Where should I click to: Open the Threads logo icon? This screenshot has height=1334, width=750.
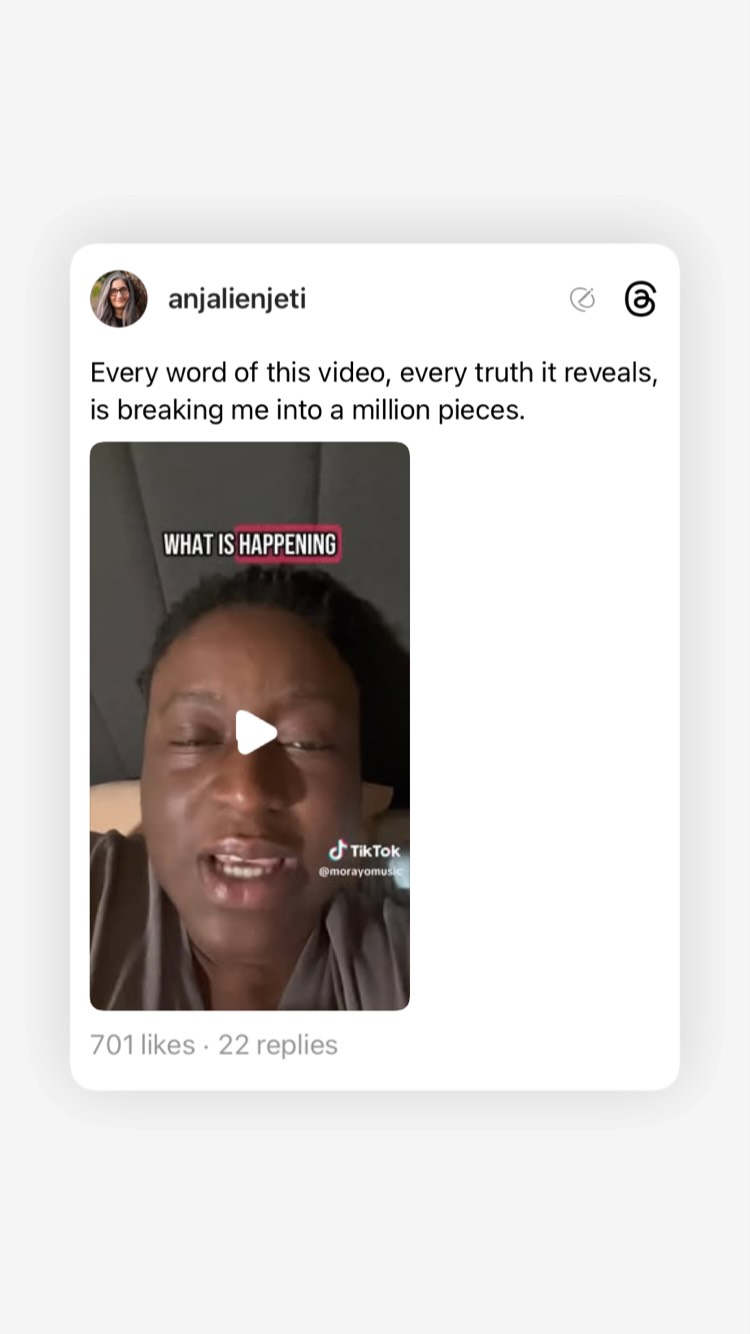point(640,299)
